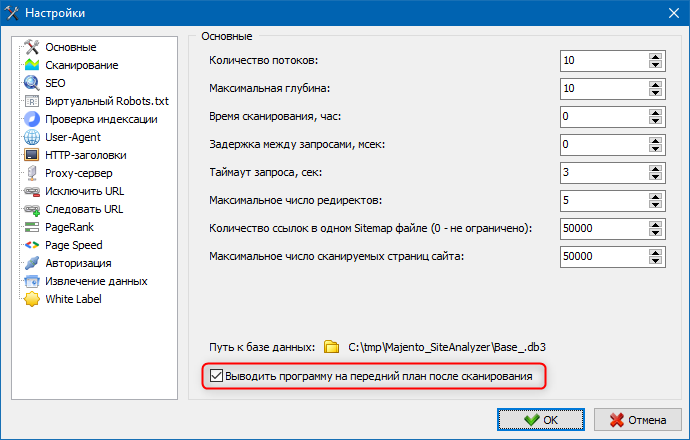Open Извлечение данных section
690x440 pixels.
(x=96, y=281)
